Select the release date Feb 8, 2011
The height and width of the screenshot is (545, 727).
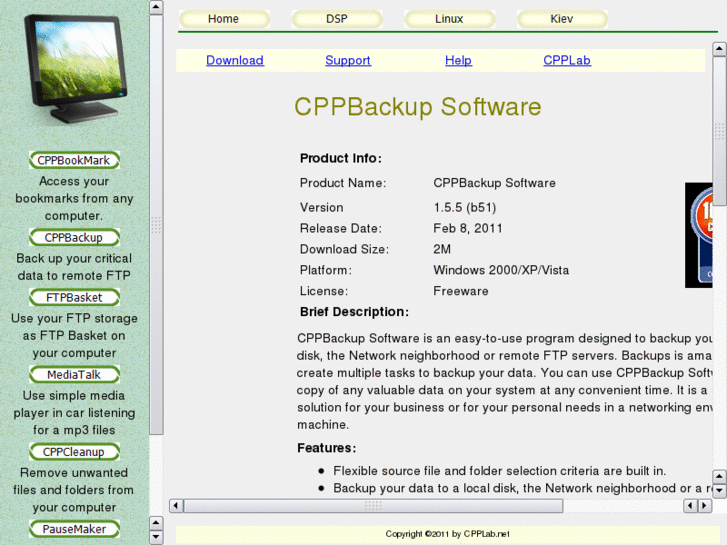point(468,228)
